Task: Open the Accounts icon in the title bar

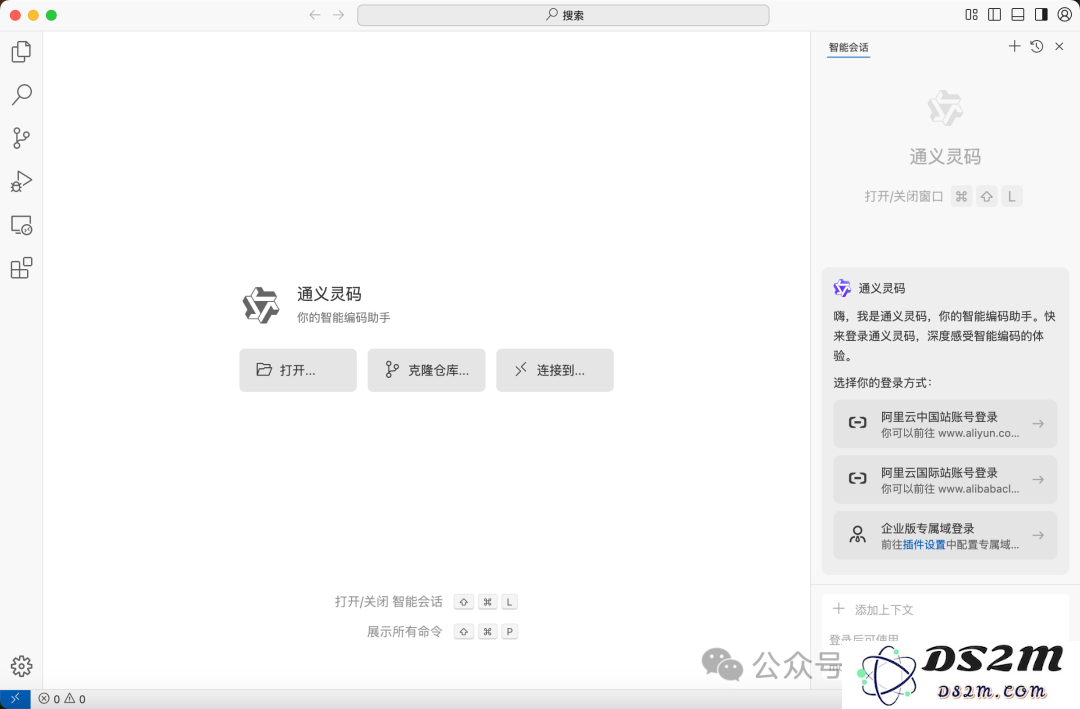Action: tap(1064, 14)
